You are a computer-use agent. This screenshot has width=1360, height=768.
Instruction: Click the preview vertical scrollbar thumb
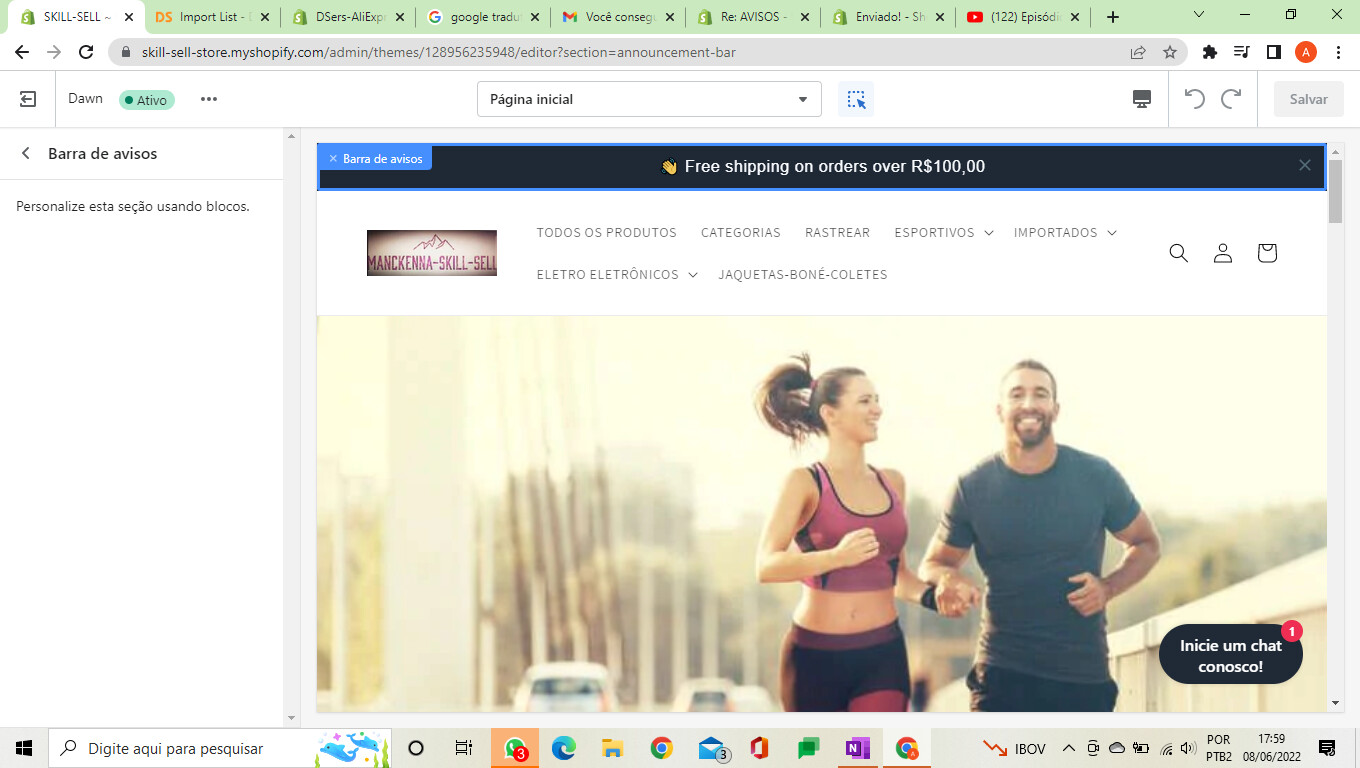(x=1335, y=190)
